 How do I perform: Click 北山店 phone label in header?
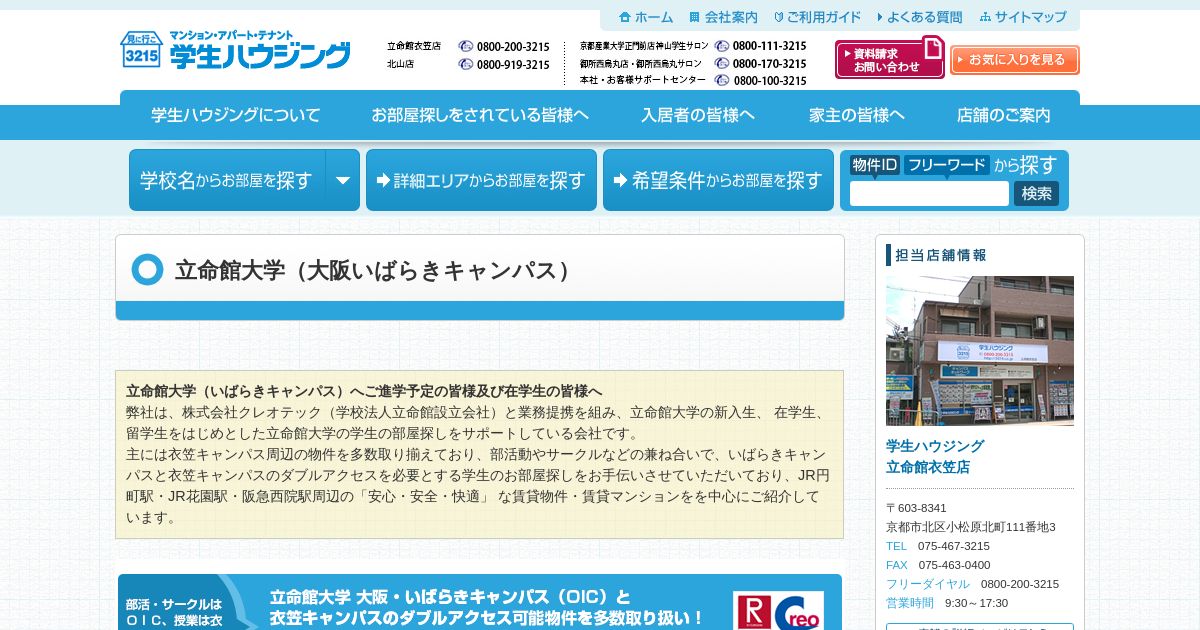coord(401,64)
